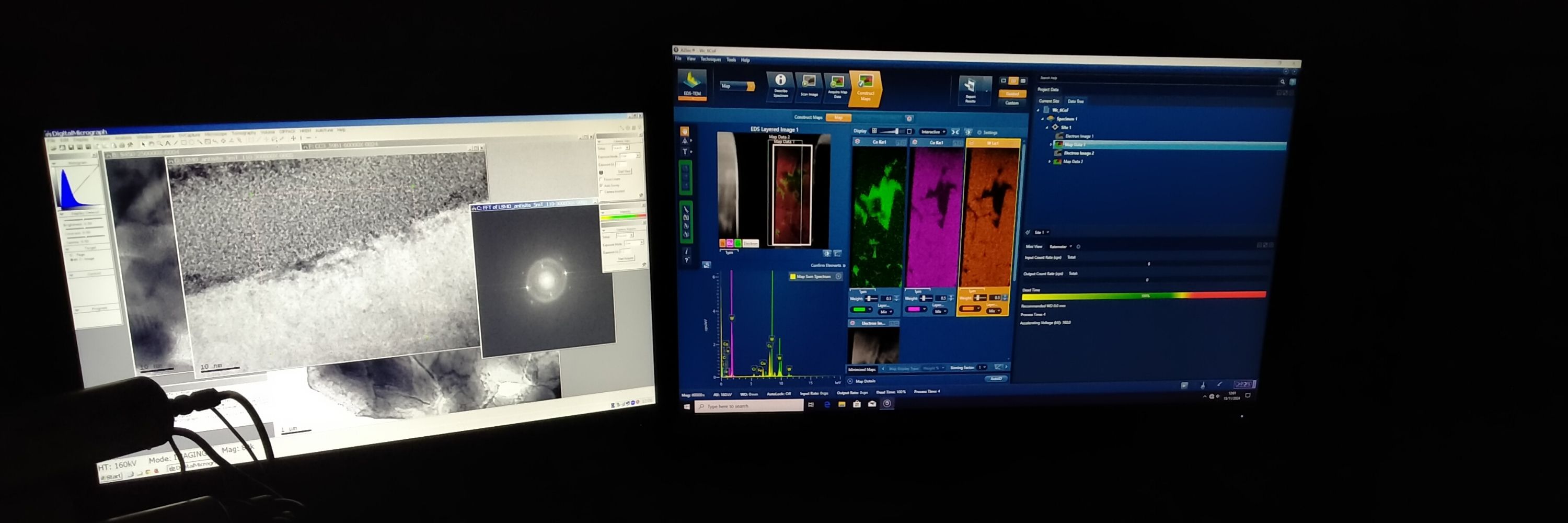Viewport: 1568px width, 523px height.
Task: Toggle the Map Details expand circle
Action: point(850,381)
